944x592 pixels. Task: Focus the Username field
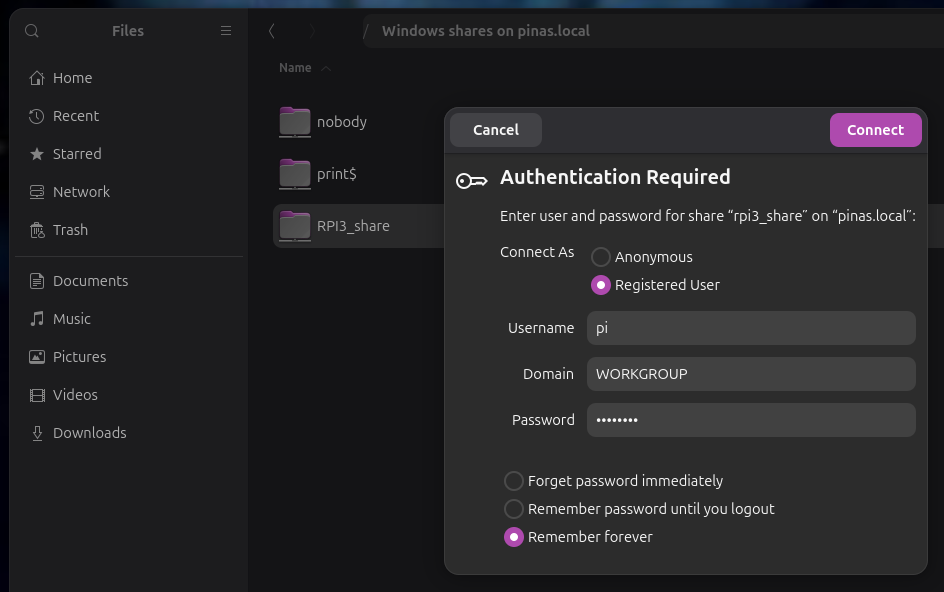coord(751,328)
